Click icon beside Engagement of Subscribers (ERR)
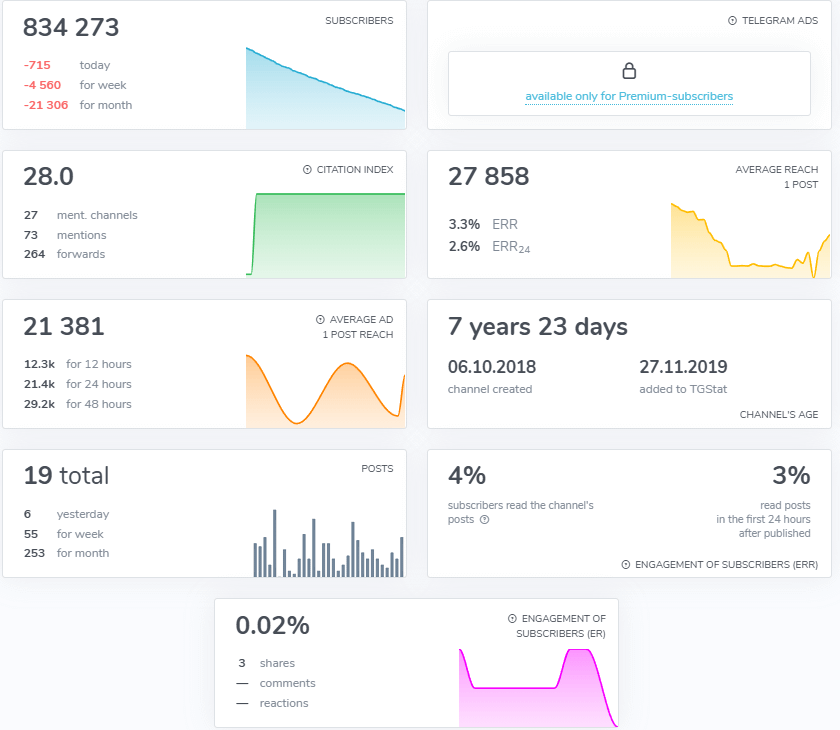This screenshot has height=730, width=840. (626, 565)
